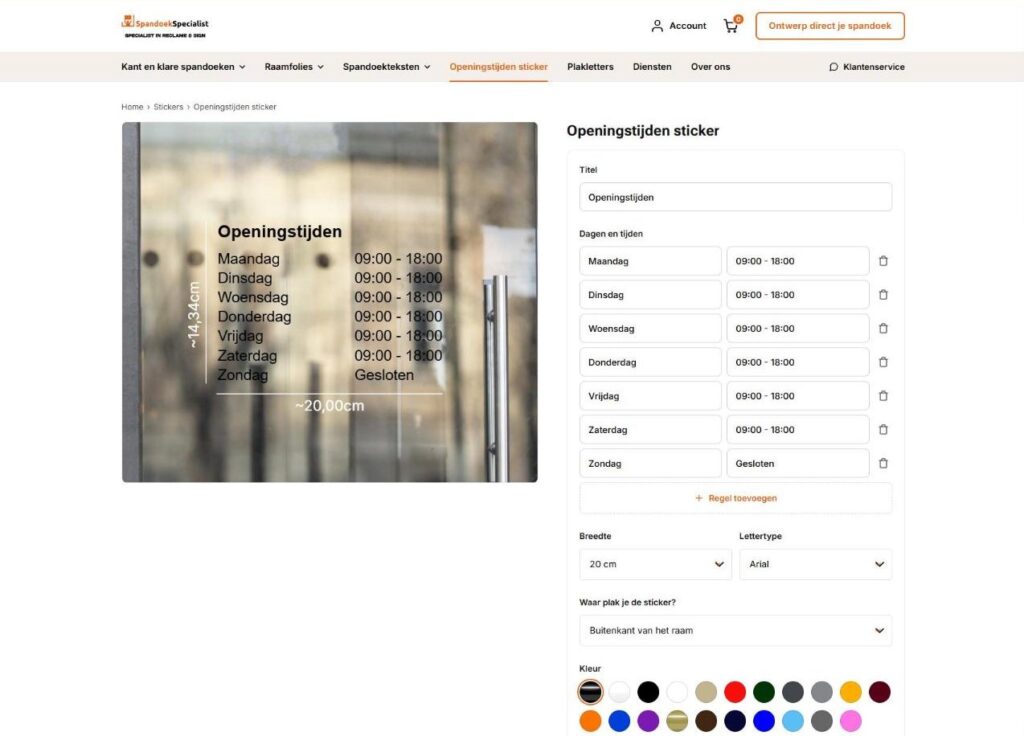
Task: Select the pink color swatch
Action: tap(850, 720)
